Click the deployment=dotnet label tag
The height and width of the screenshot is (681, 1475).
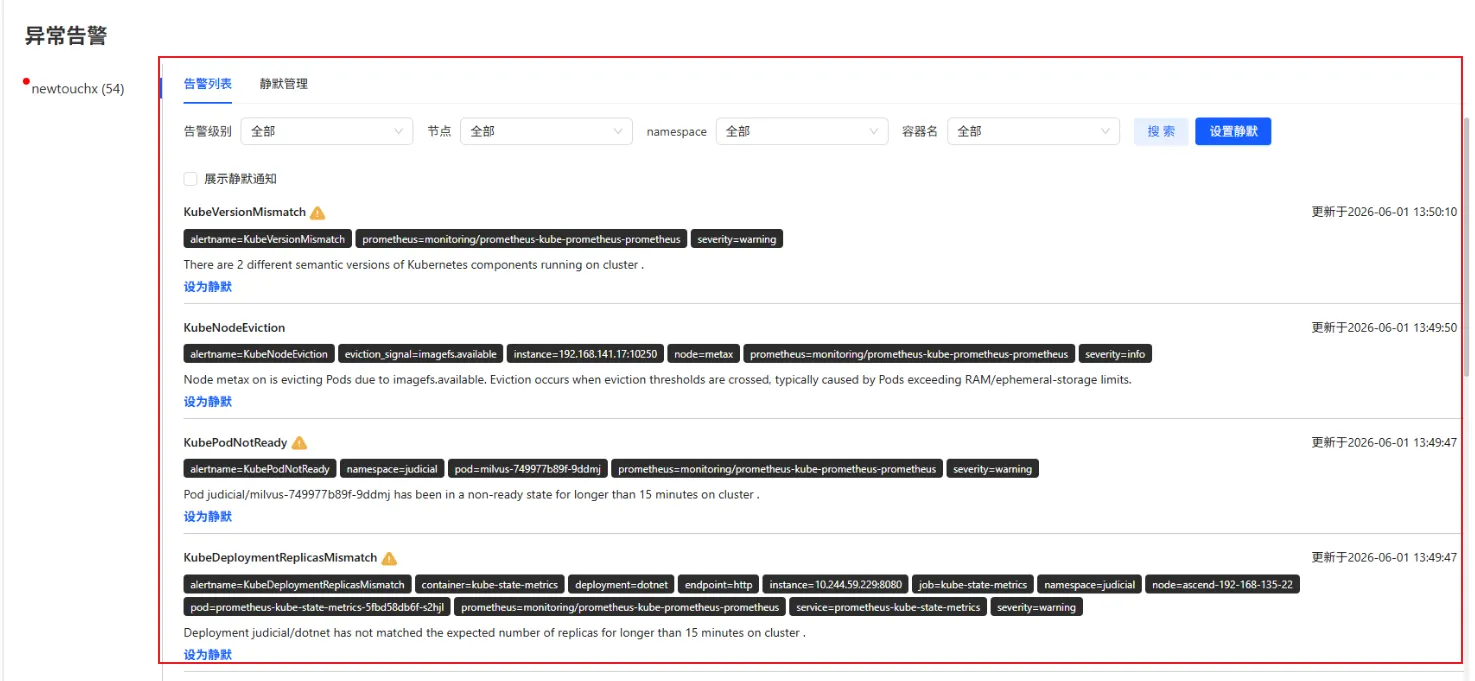621,584
